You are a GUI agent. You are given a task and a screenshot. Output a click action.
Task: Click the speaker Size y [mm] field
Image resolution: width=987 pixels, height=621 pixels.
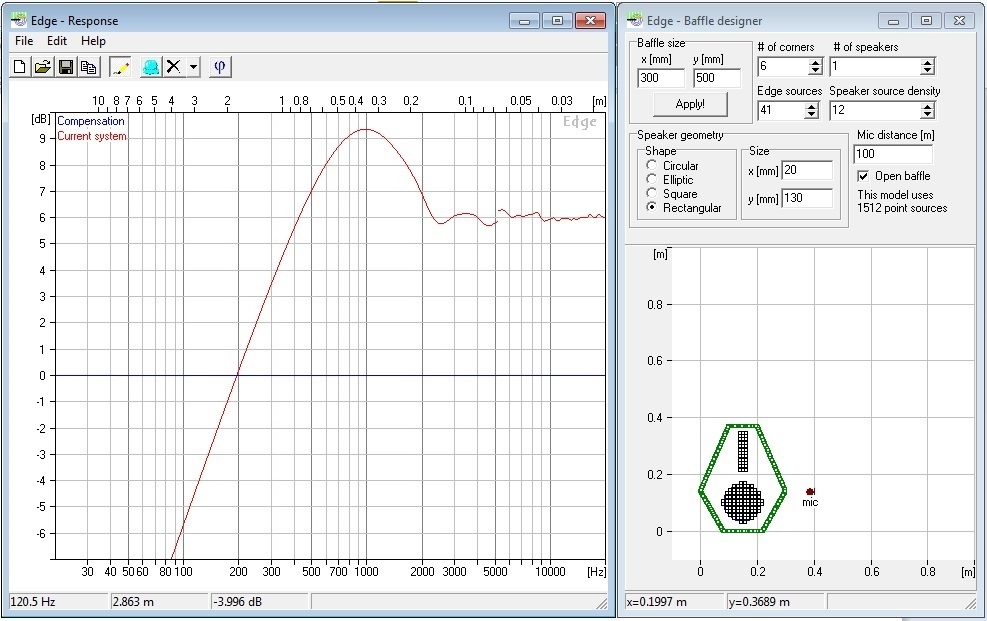807,198
